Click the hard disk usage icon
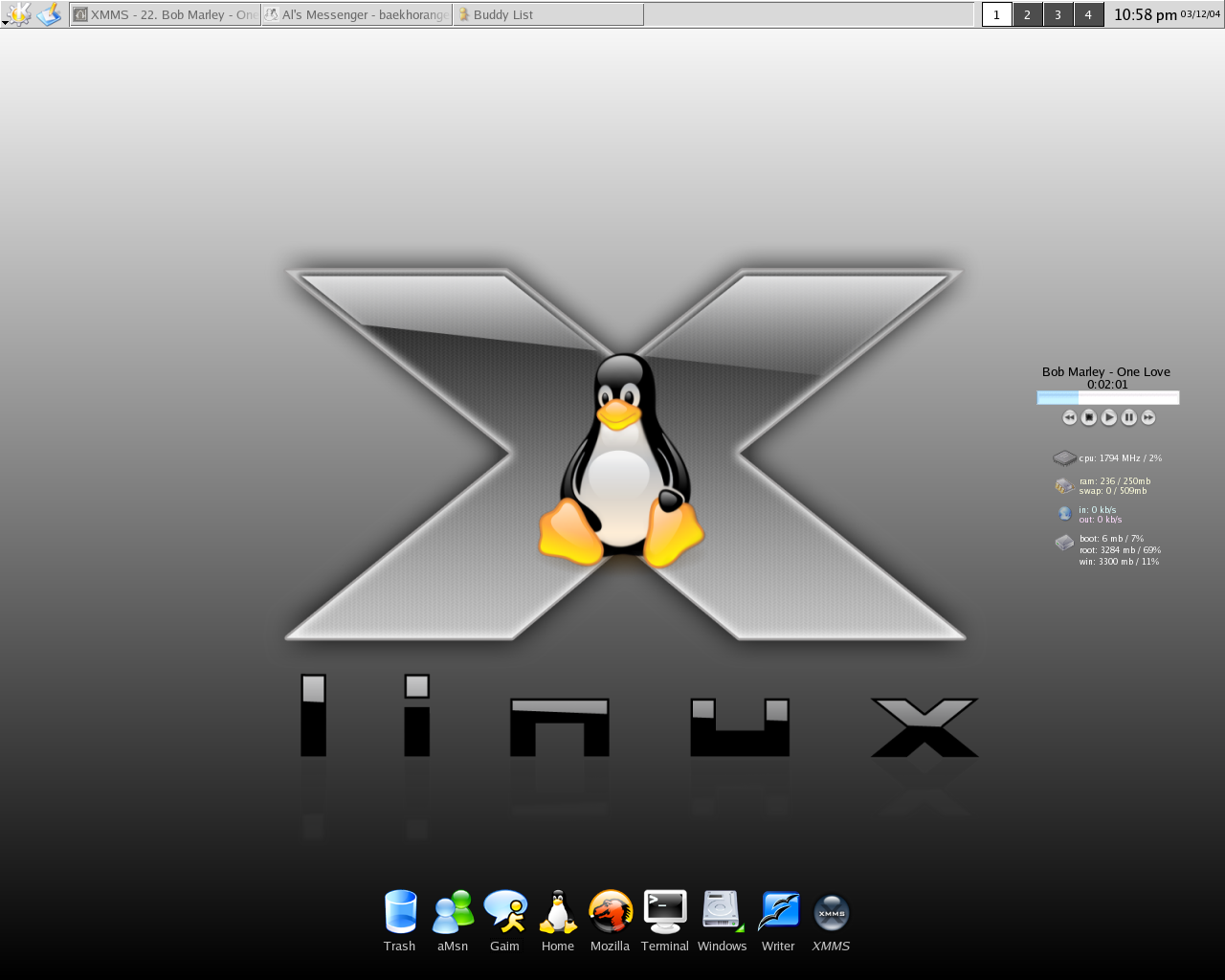1225x980 pixels. (x=1064, y=543)
